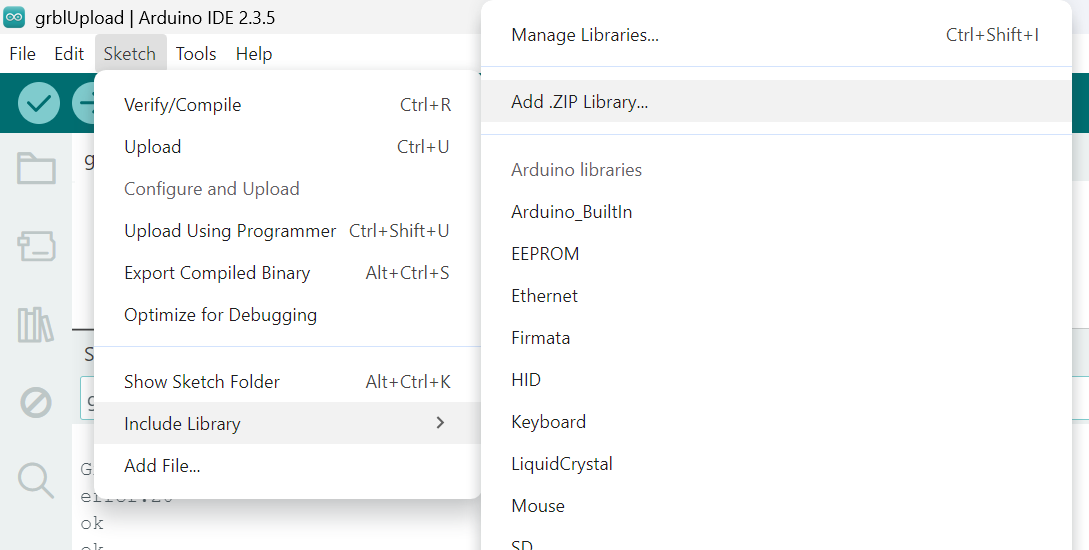
Task: Select Add File menu item
Action: 162,466
